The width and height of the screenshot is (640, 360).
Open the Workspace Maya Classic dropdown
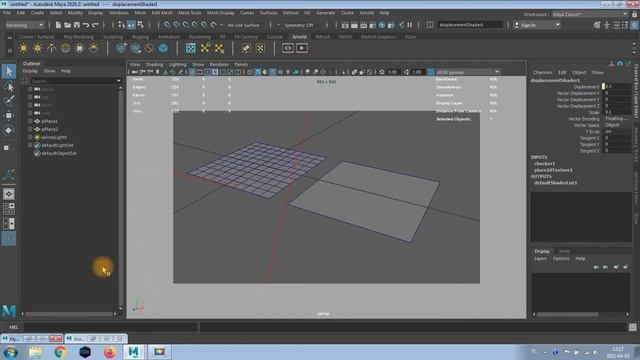pos(590,14)
